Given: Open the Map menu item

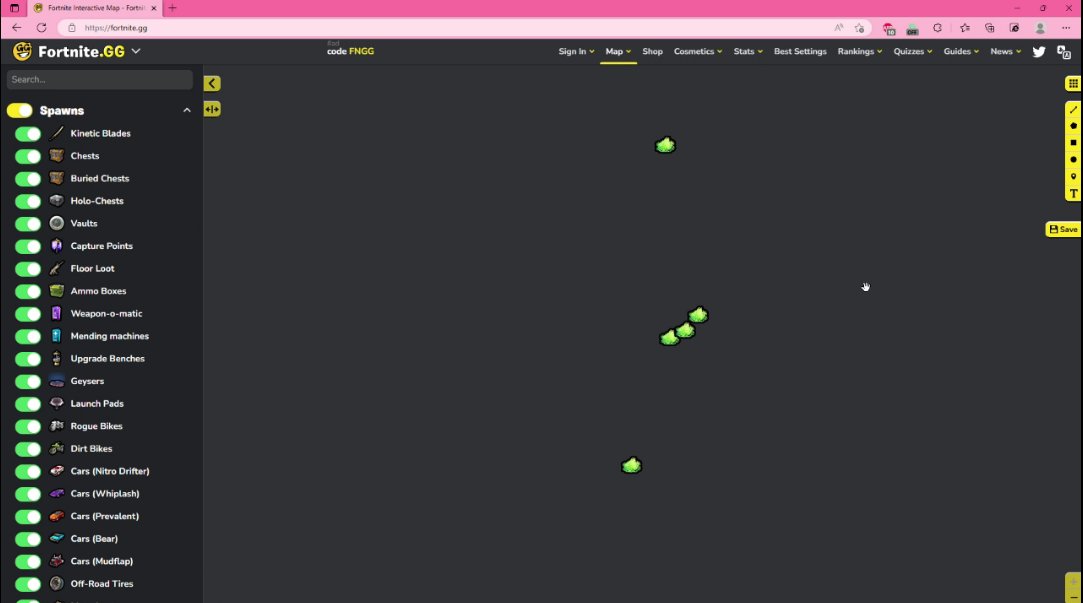Looking at the screenshot, I should tap(618, 52).
